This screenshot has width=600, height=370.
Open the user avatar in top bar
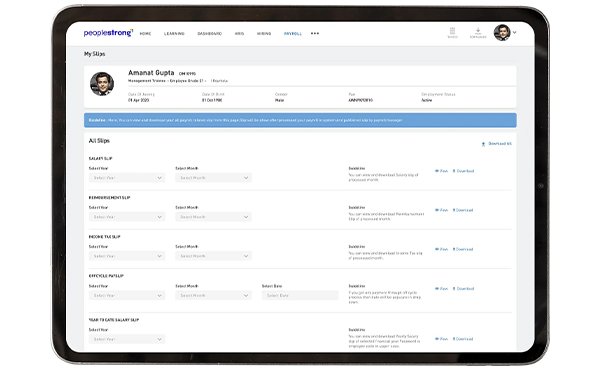(502, 33)
